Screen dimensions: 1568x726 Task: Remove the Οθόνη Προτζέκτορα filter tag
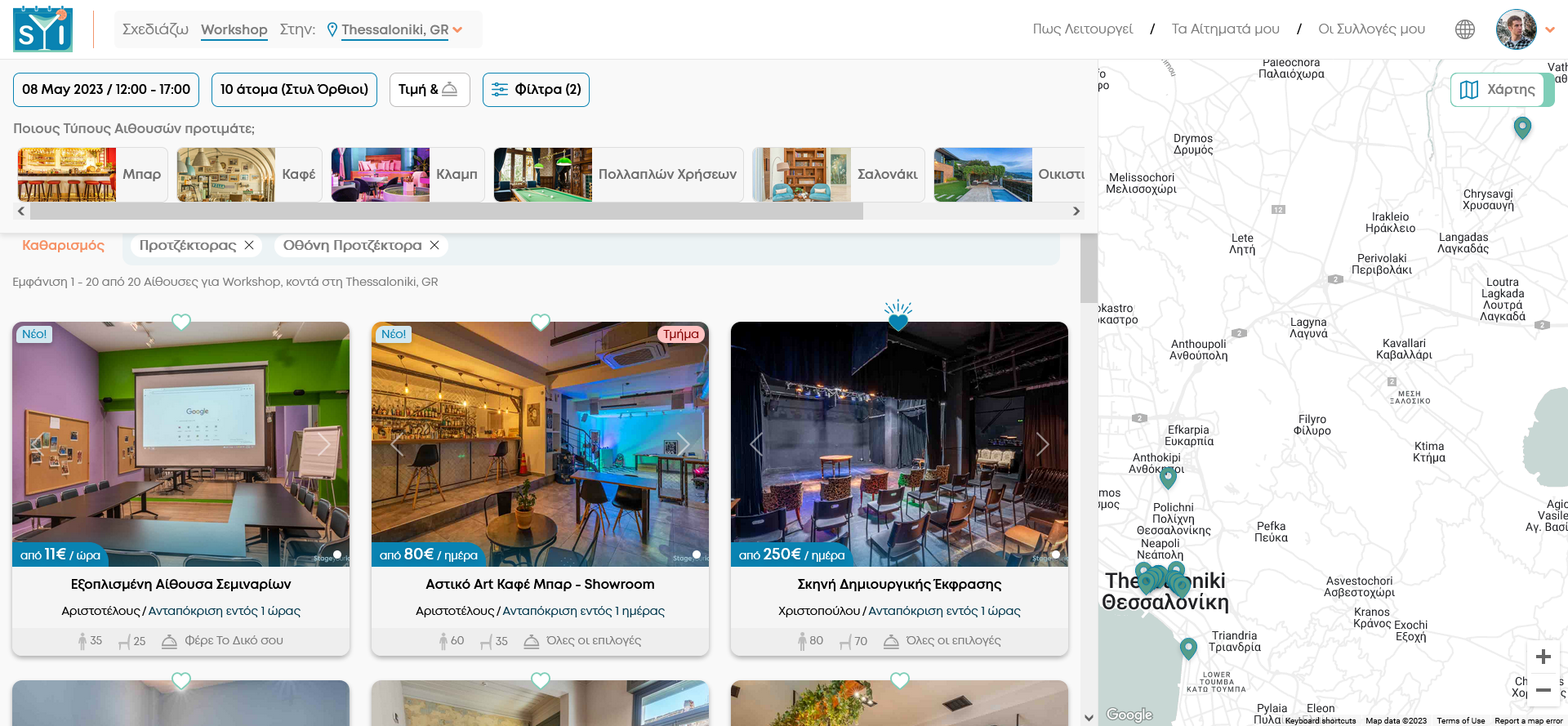[x=434, y=245]
